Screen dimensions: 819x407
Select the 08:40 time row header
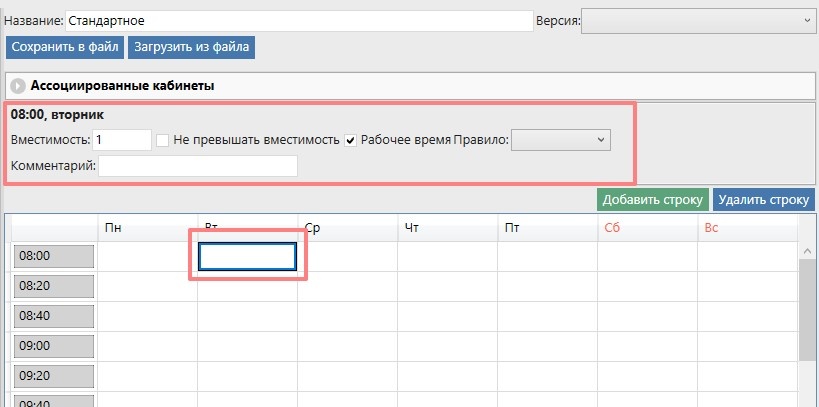point(54,316)
